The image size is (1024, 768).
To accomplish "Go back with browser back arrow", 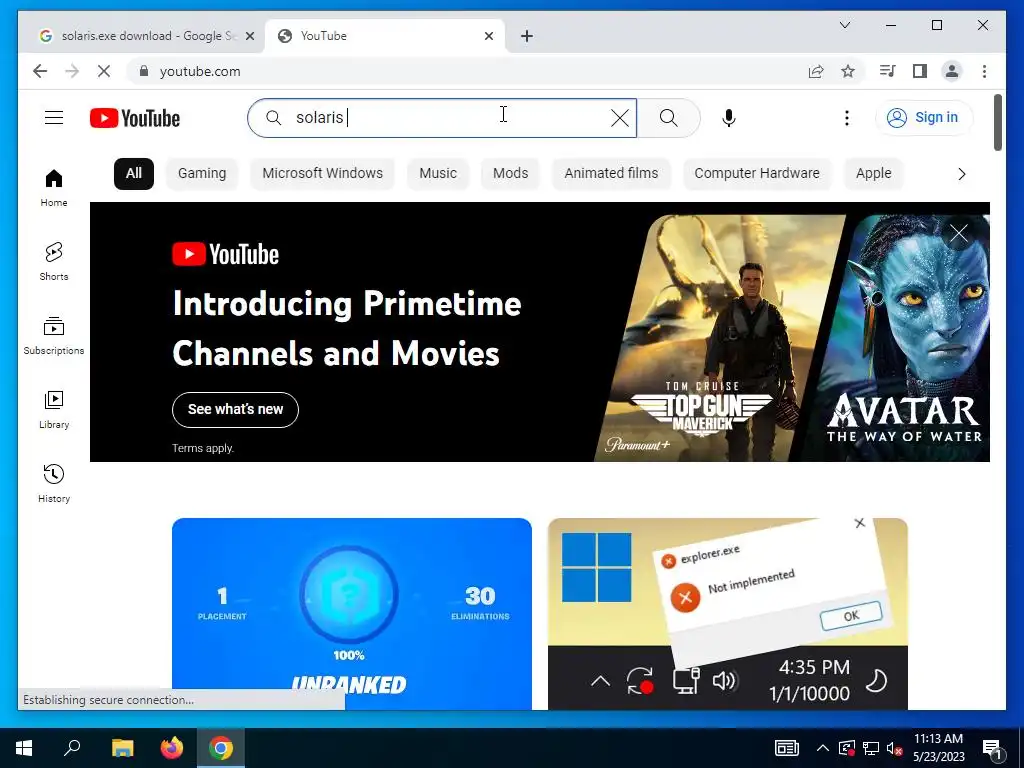I will tap(40, 71).
